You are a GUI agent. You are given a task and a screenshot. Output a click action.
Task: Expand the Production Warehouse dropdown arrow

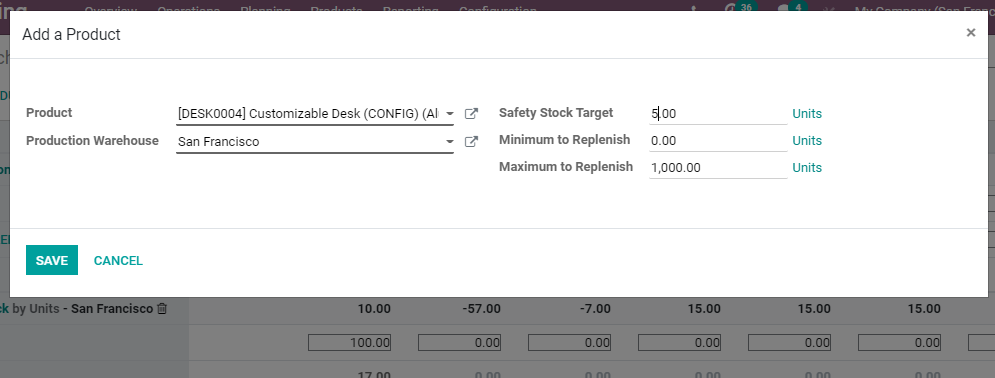pyautogui.click(x=449, y=141)
